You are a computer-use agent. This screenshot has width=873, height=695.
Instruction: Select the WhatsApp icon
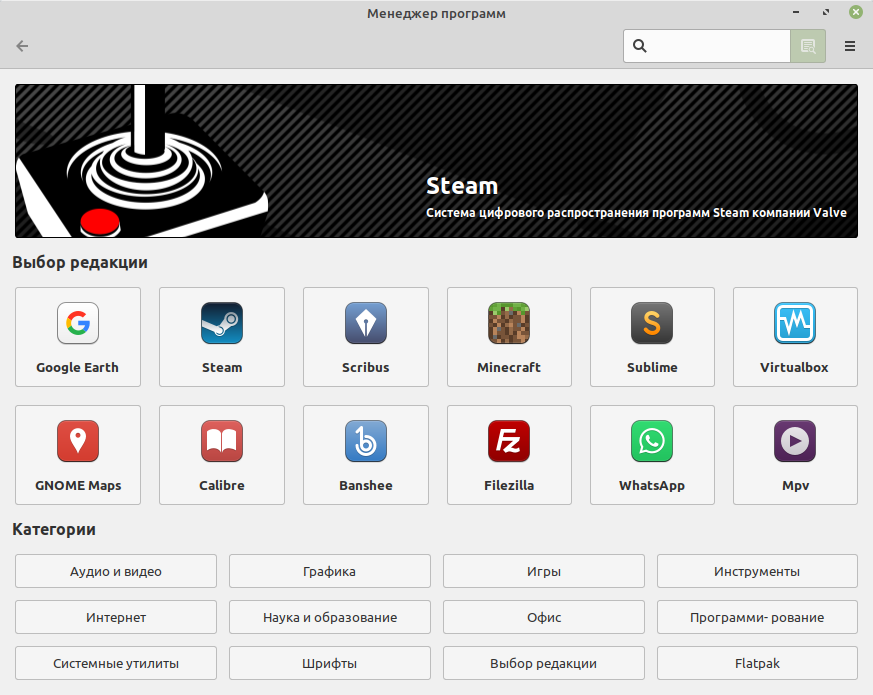652,441
